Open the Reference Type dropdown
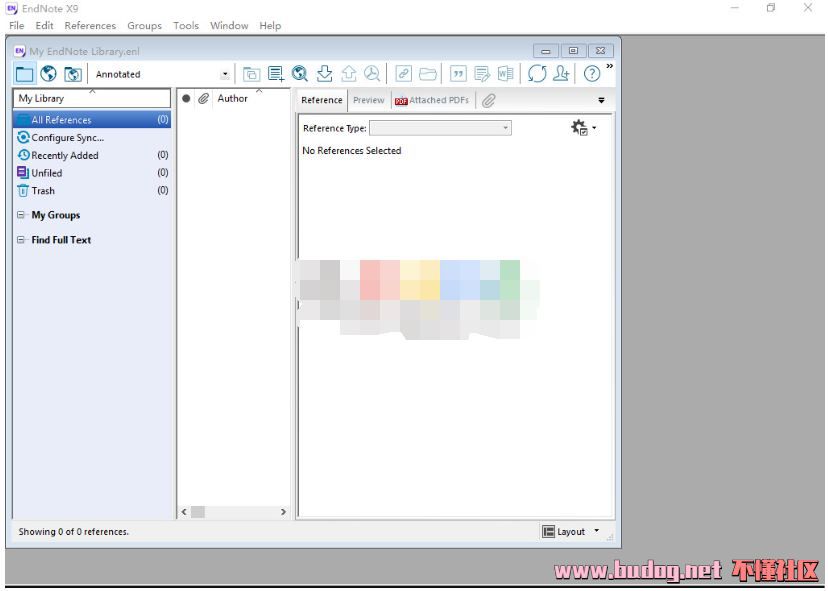Screen dimensions: 828x591 pos(440,128)
